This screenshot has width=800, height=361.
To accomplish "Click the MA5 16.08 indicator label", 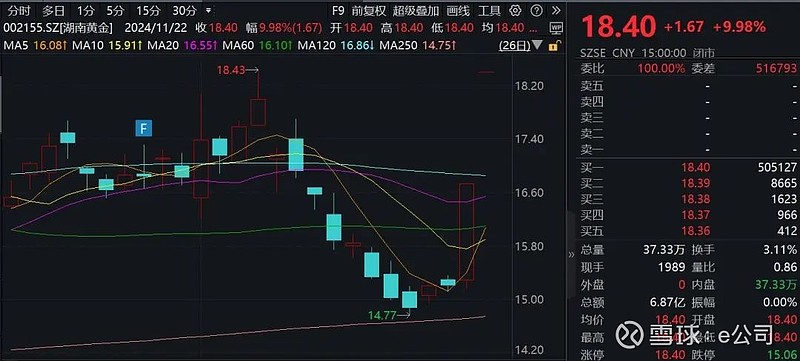I will pos(36,46).
